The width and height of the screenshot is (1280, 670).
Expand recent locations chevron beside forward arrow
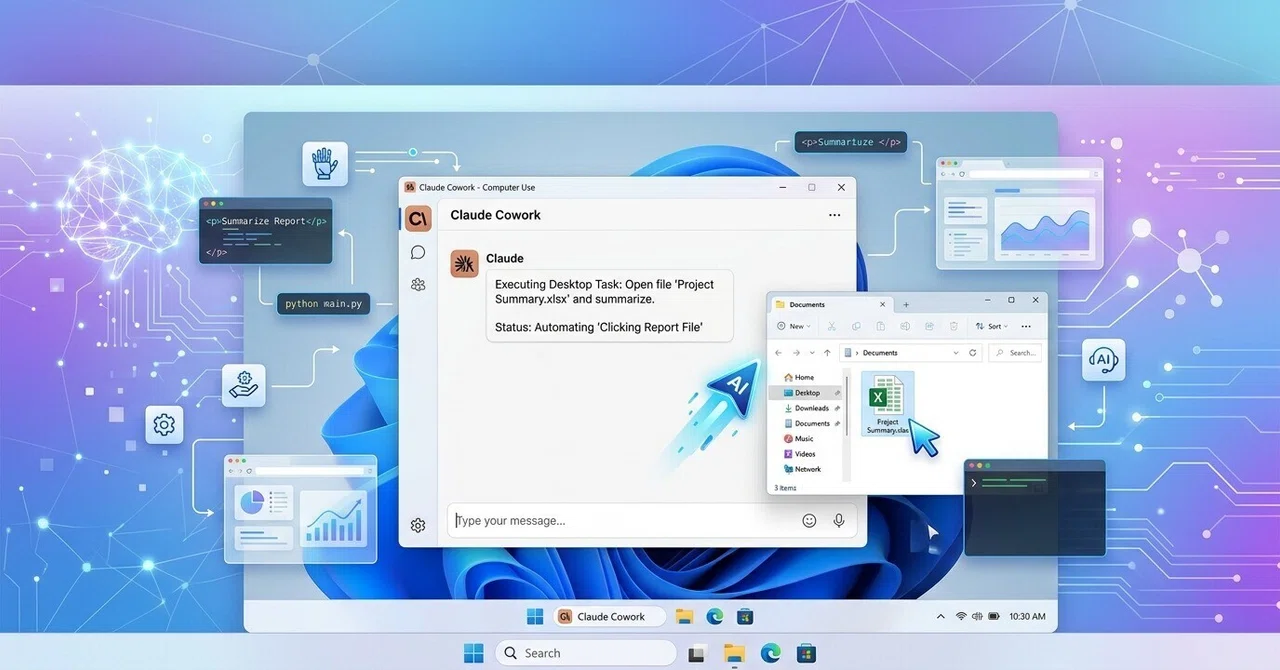[x=812, y=353]
